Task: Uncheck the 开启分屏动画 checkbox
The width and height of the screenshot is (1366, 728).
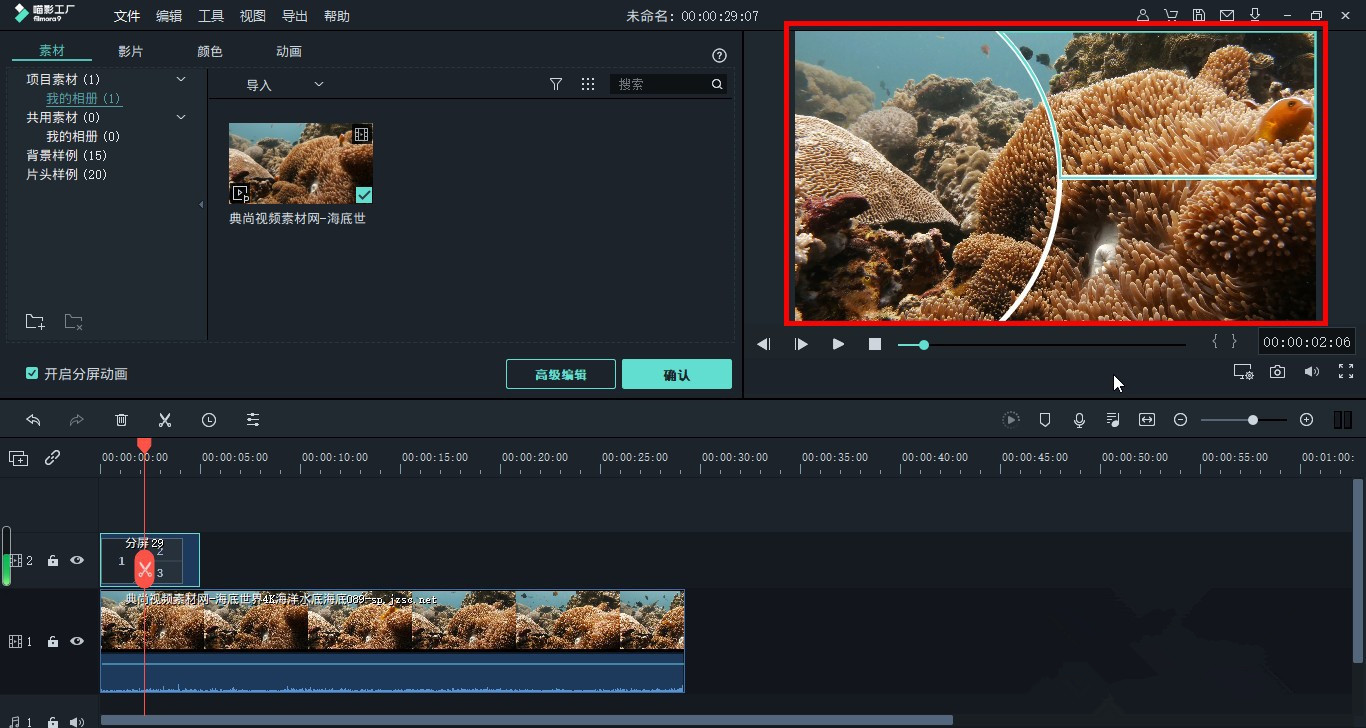Action: click(x=32, y=374)
